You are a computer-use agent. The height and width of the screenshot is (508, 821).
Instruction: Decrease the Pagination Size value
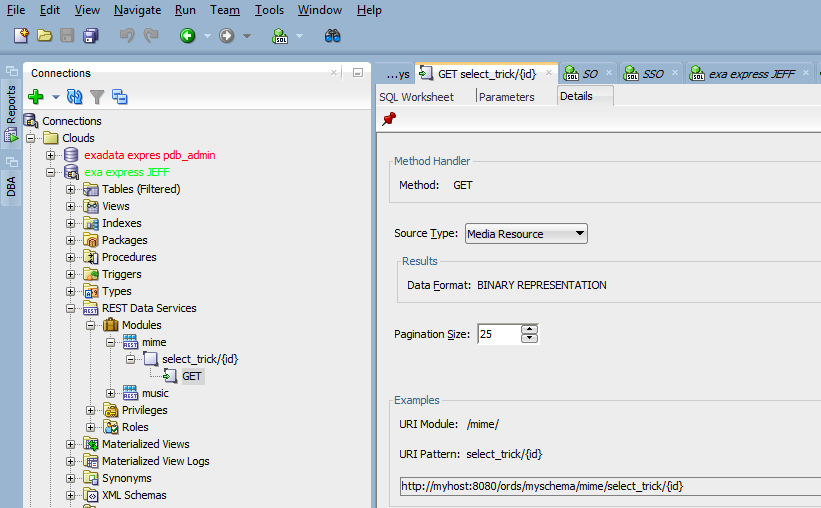click(530, 338)
